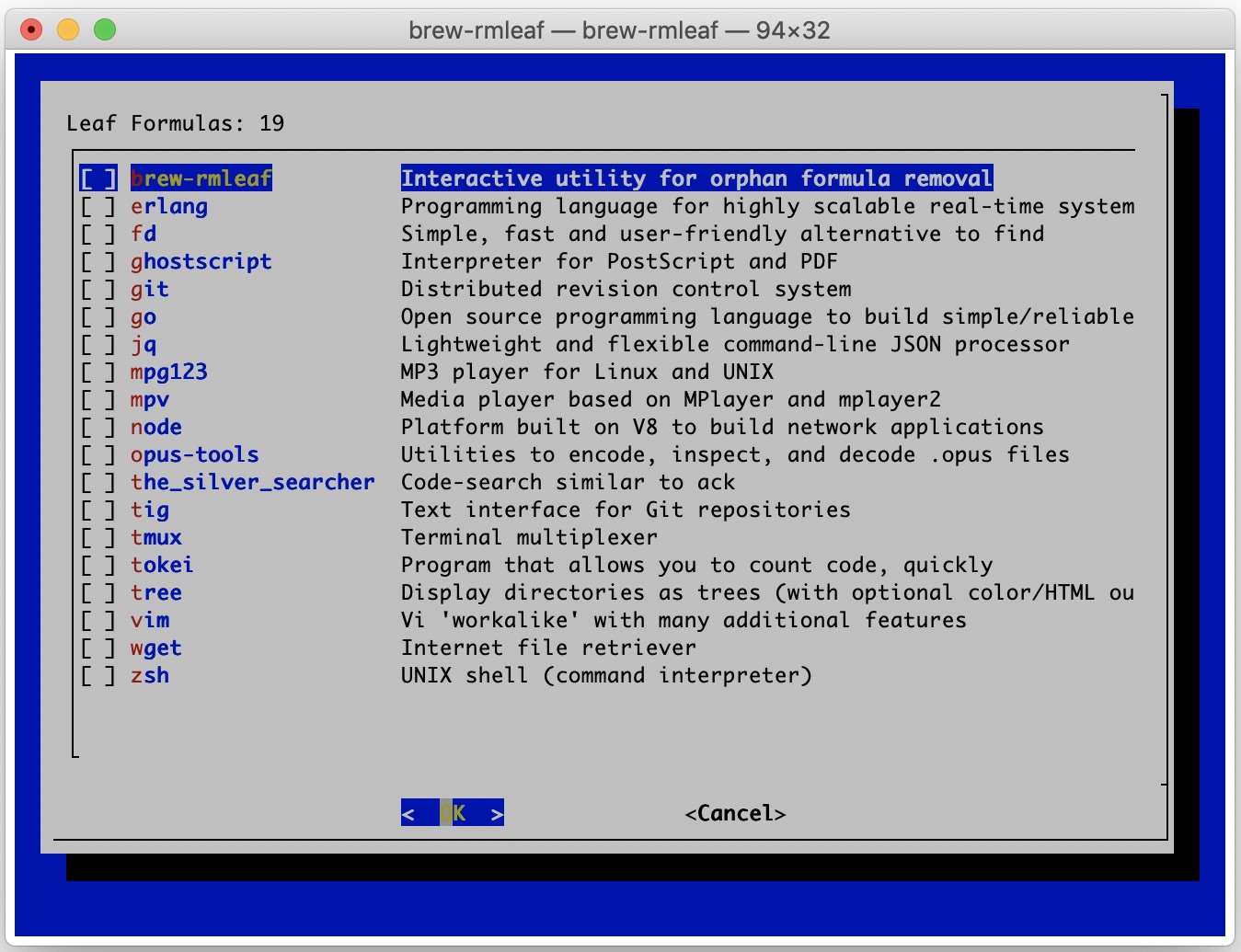The height and width of the screenshot is (952, 1241).
Task: Select the vim formula name
Action: click(x=150, y=620)
